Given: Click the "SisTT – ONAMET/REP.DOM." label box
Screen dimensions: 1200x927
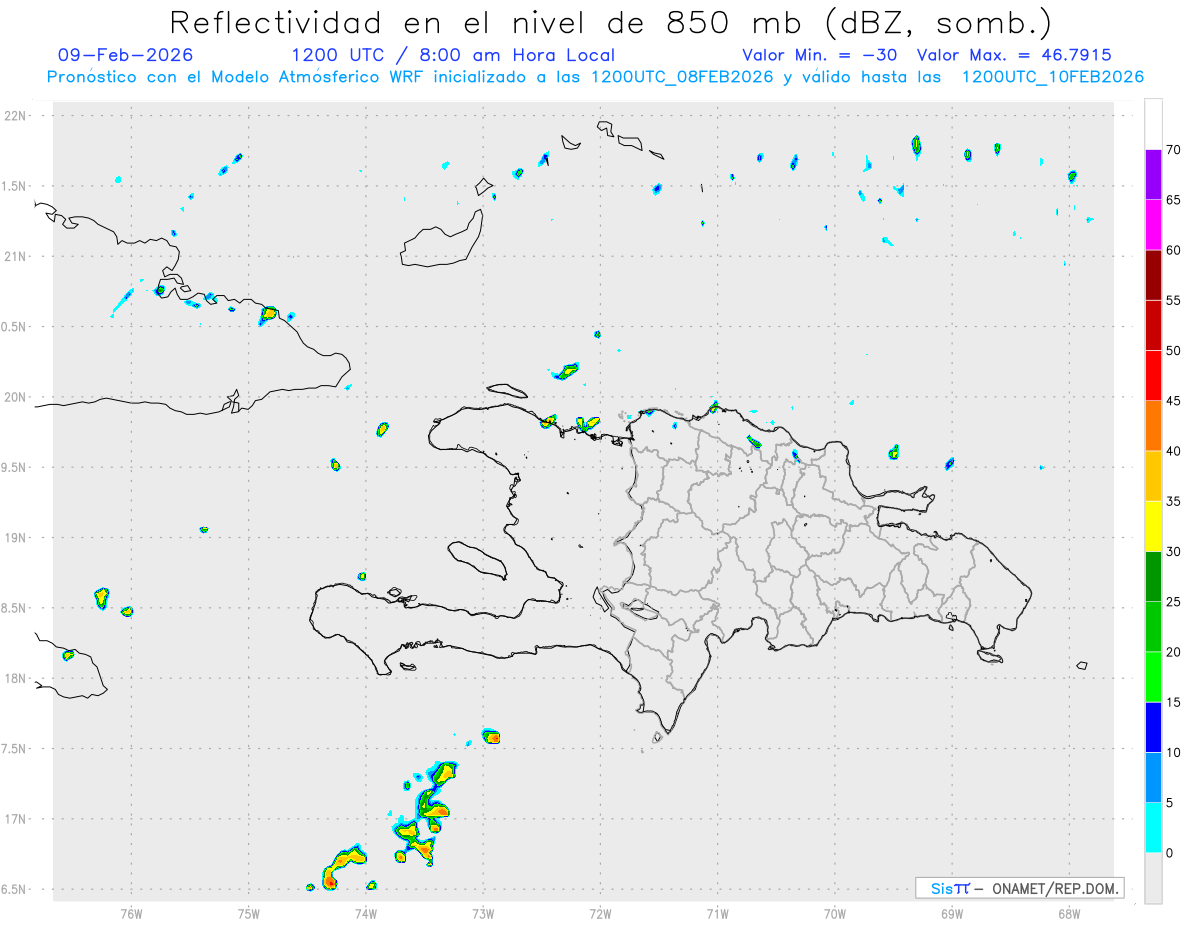Looking at the screenshot, I should coord(1020,888).
